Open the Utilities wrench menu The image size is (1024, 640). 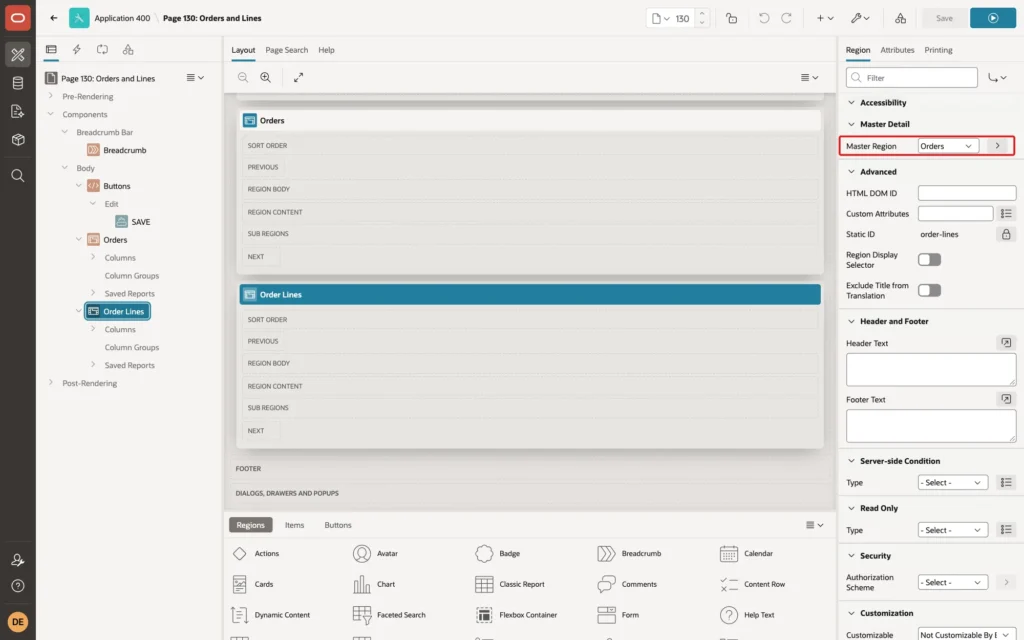(x=860, y=18)
